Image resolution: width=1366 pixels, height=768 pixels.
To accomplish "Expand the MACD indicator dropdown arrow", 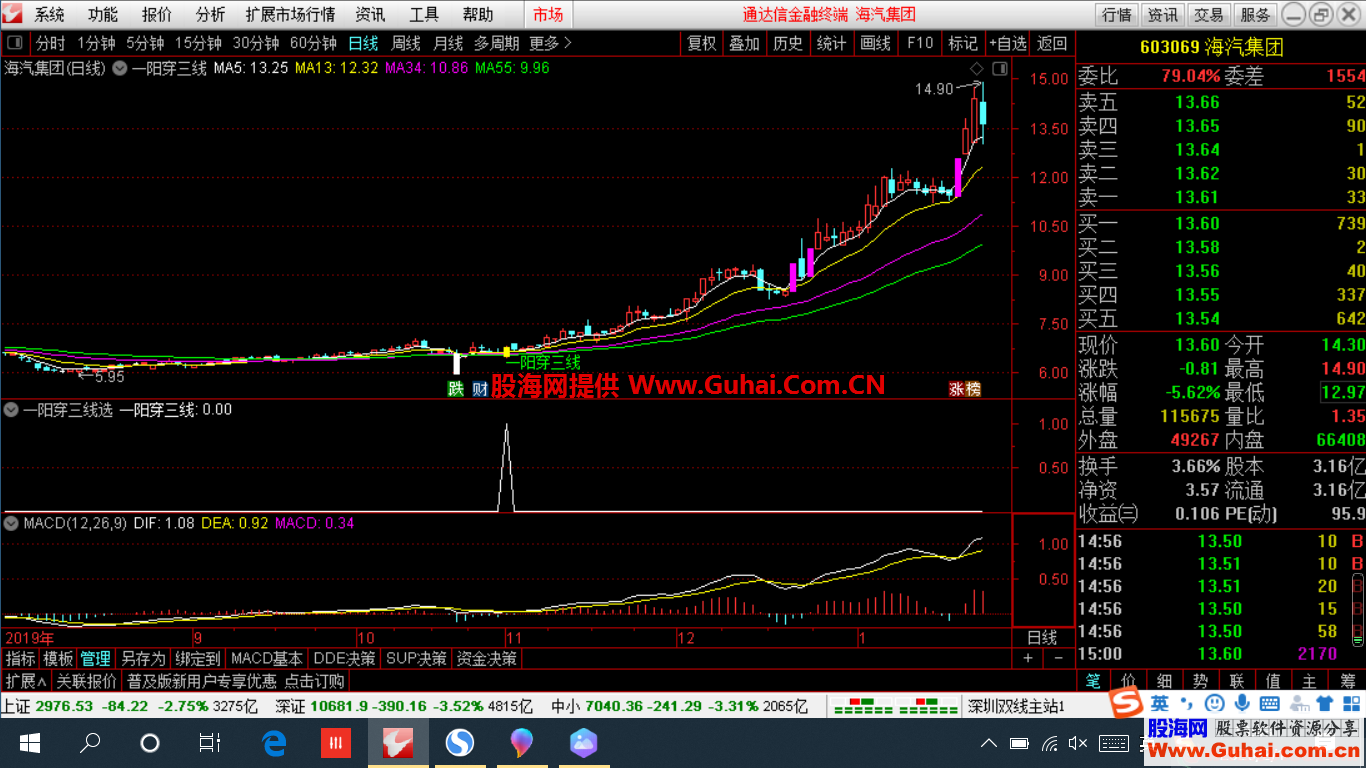I will [x=12, y=523].
